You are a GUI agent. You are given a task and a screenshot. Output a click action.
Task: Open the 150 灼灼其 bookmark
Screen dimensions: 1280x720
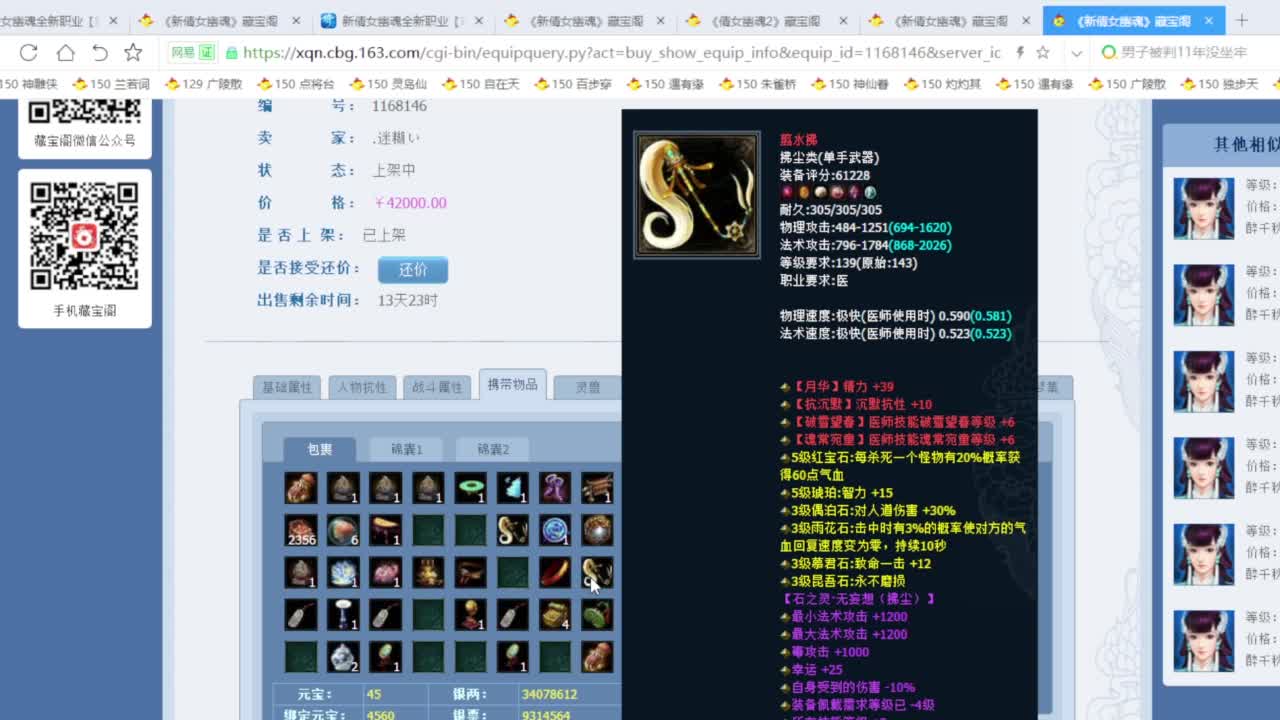pyautogui.click(x=942, y=85)
